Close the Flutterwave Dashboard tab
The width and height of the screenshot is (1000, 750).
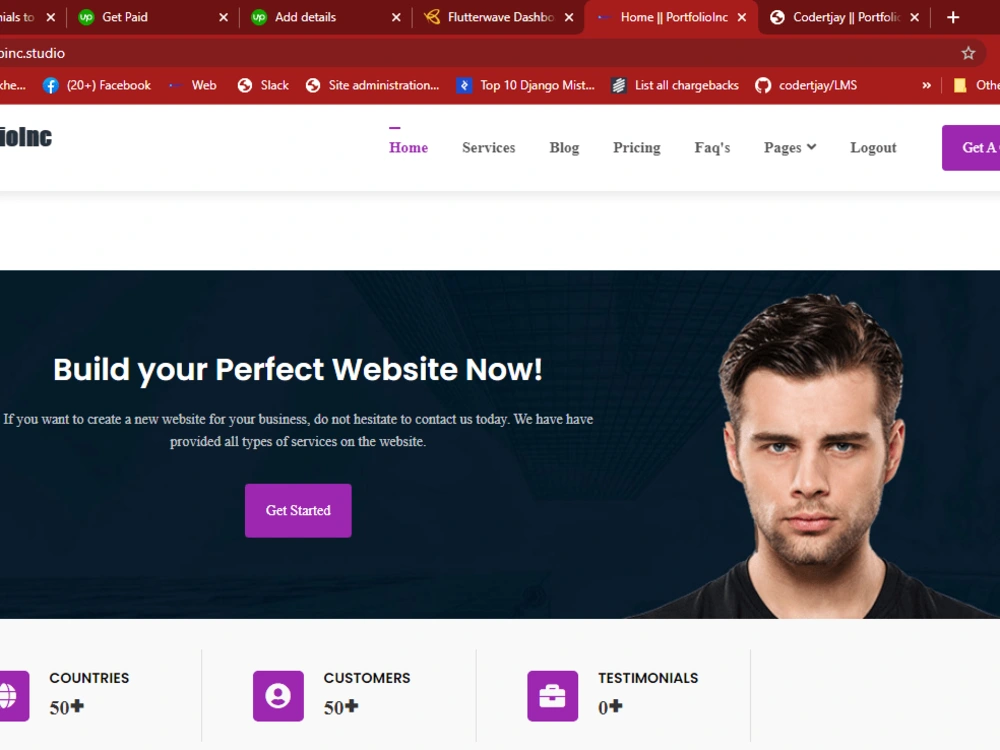click(569, 17)
